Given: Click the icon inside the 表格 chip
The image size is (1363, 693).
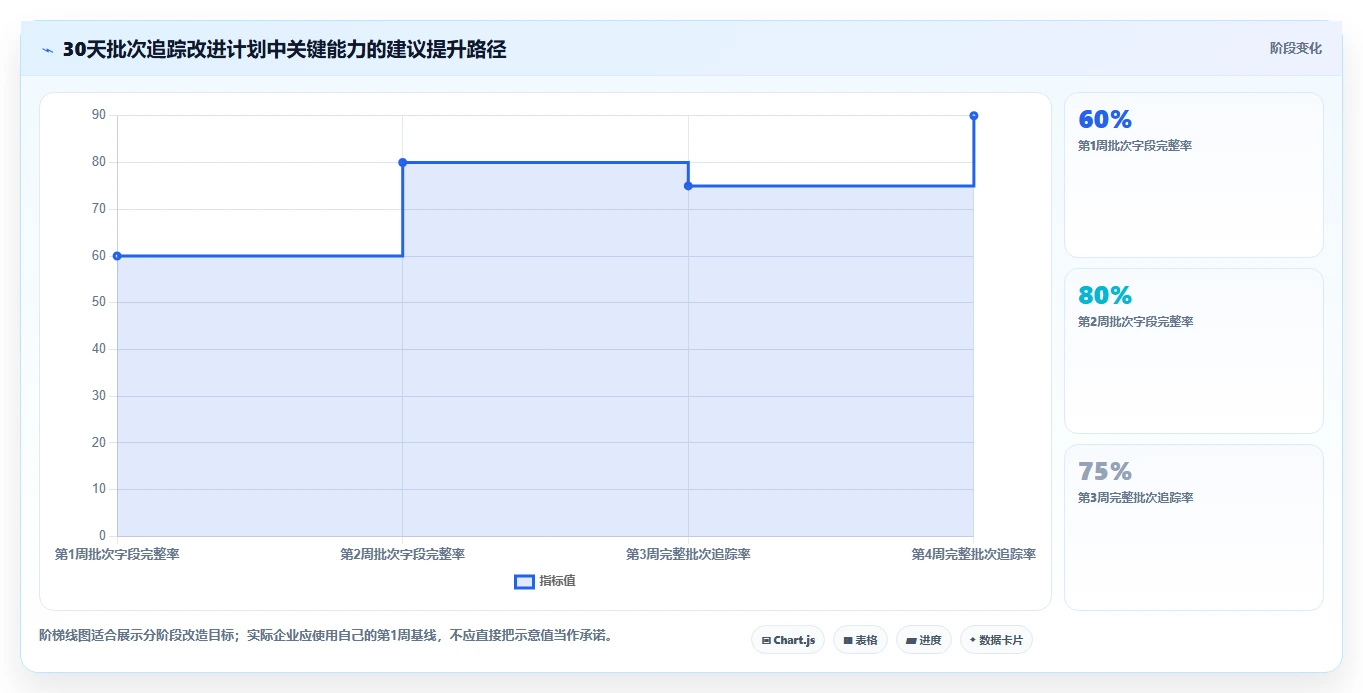Looking at the screenshot, I should [848, 640].
